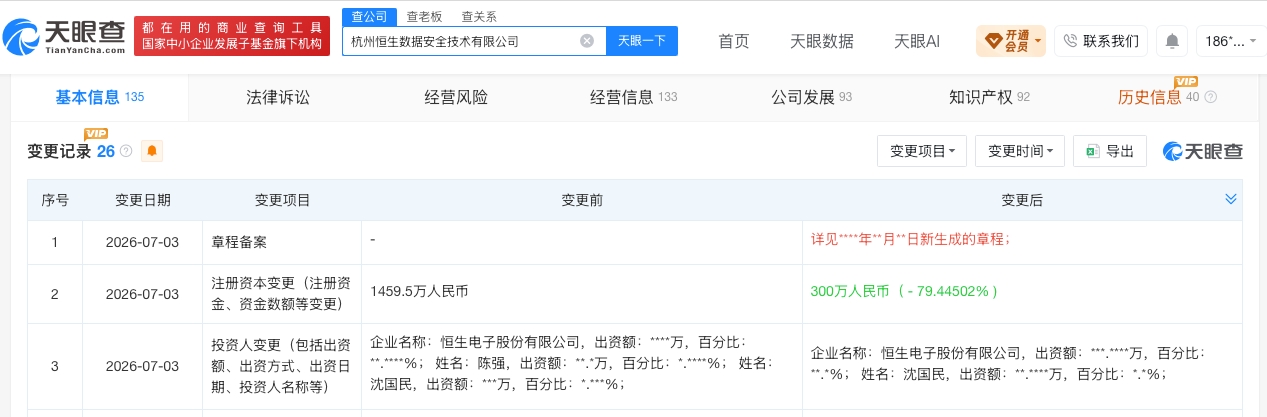This screenshot has width=1267, height=417.
Task: Open the 经营风险 tab
Action: point(456,97)
